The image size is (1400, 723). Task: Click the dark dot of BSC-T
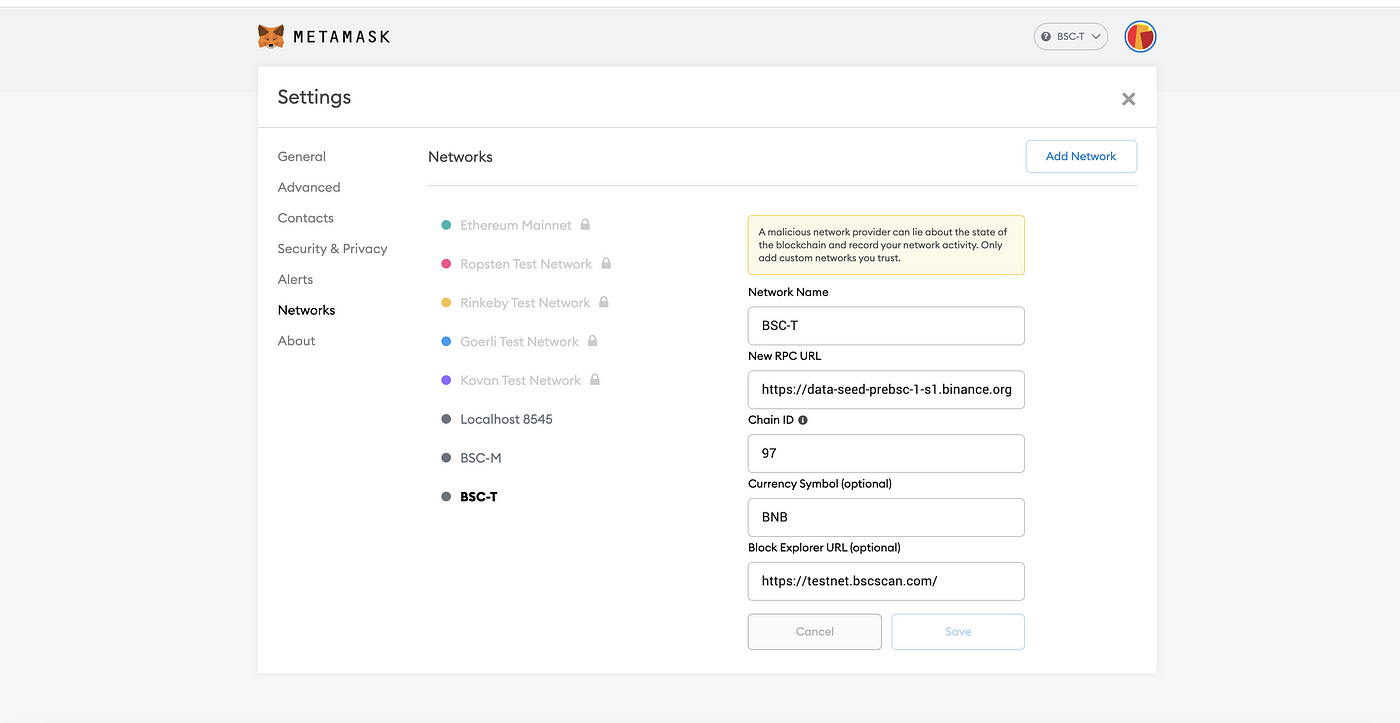coord(446,497)
